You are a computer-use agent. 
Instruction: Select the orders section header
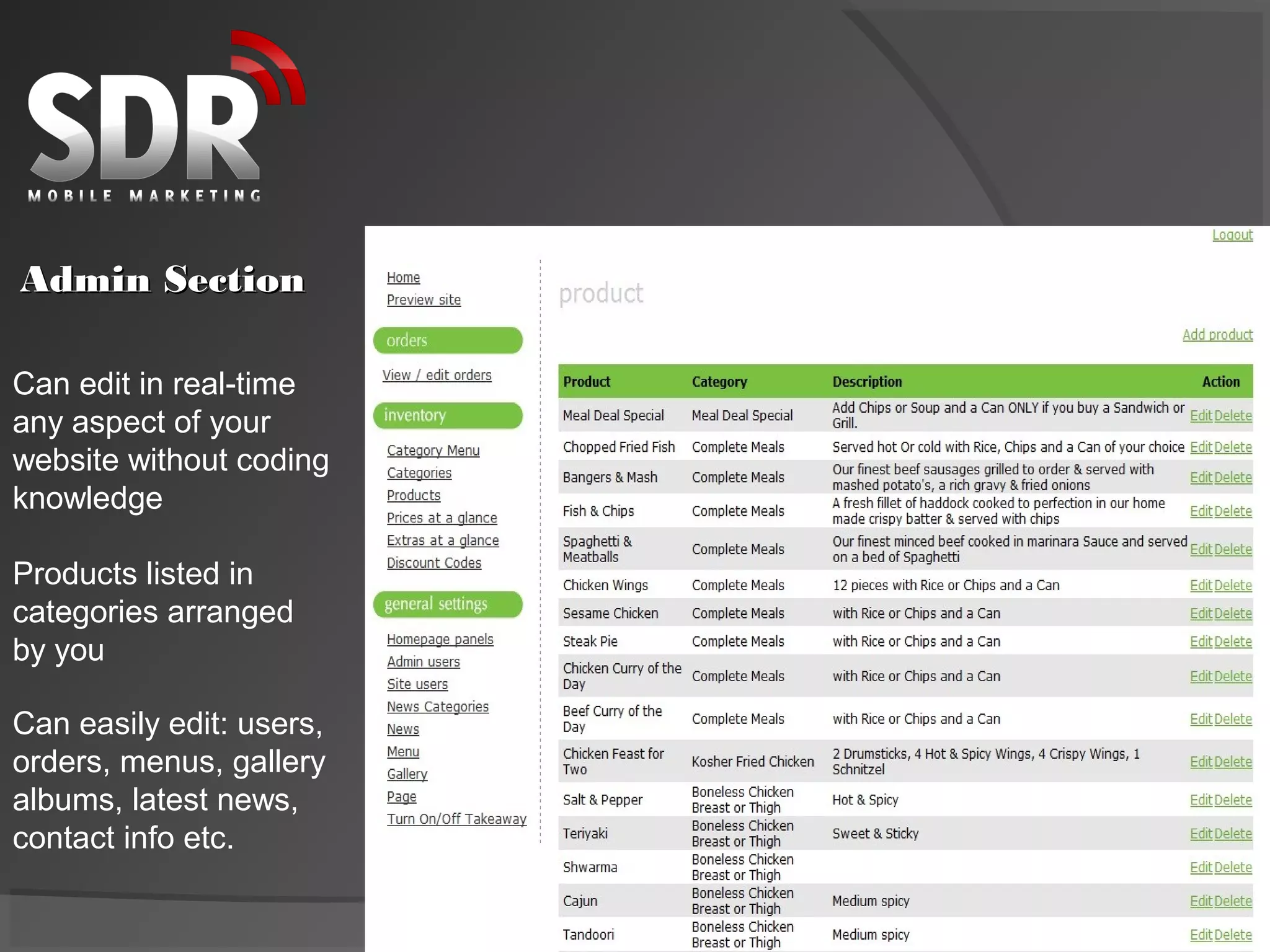(448, 340)
